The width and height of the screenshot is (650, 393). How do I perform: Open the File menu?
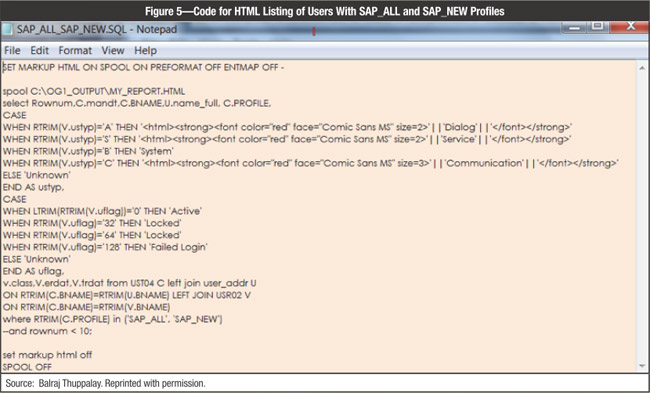12,51
